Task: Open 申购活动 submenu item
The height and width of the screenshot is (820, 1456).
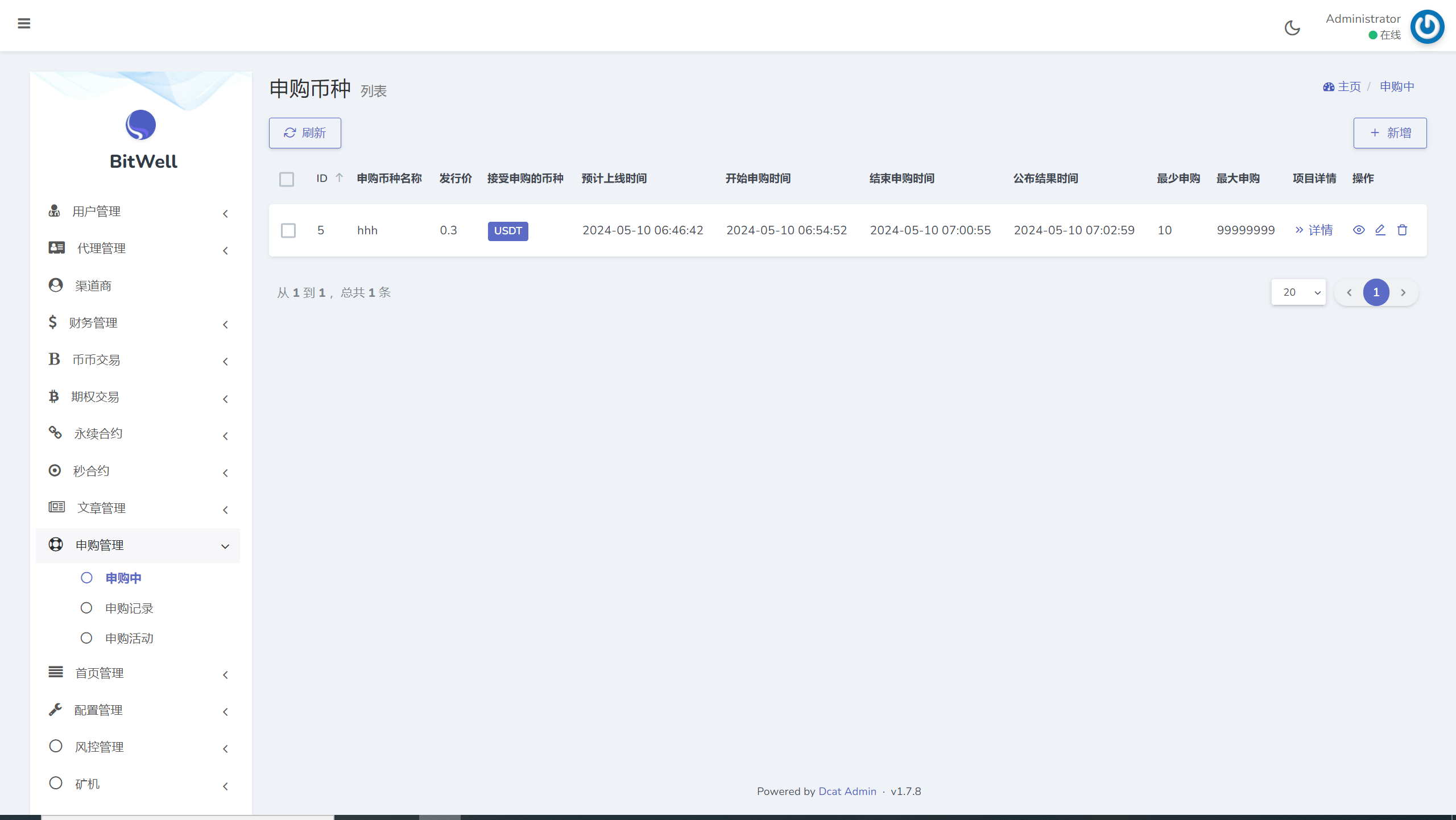Action: point(129,638)
